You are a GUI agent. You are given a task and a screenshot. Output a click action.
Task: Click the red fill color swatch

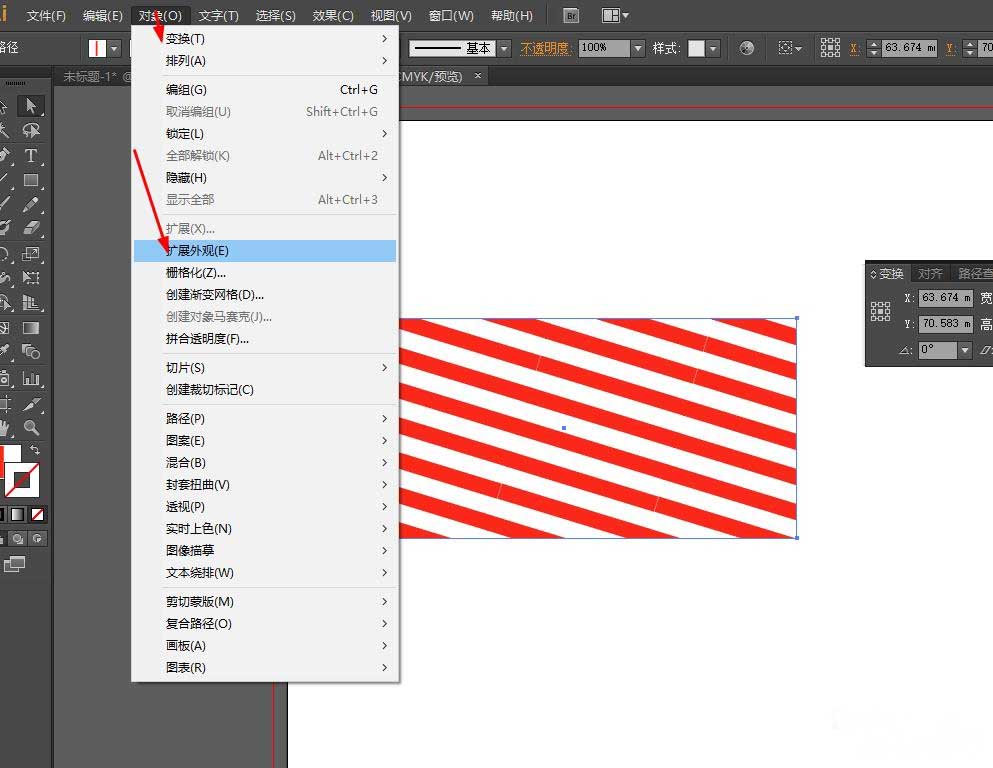tap(8, 455)
